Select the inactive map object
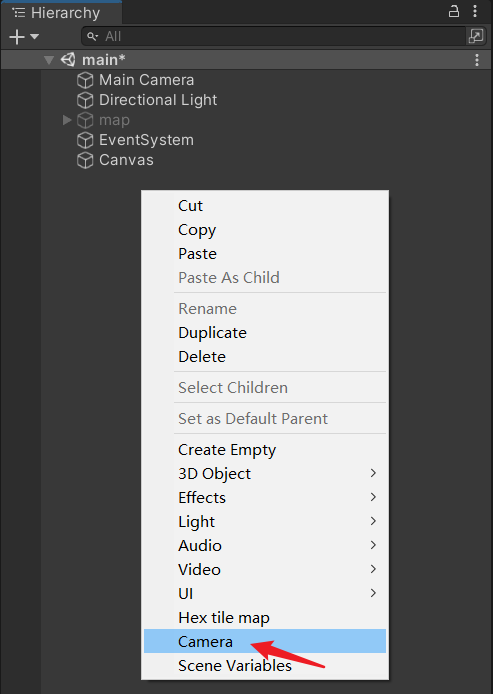The width and height of the screenshot is (493, 694). click(x=114, y=120)
